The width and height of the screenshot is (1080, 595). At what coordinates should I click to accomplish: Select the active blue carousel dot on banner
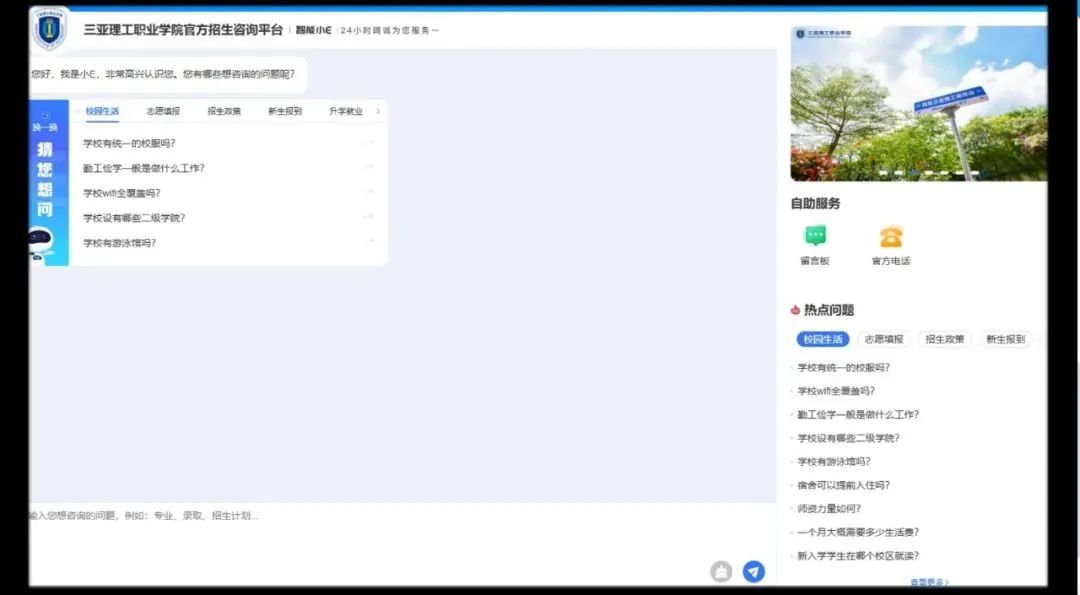coord(915,173)
